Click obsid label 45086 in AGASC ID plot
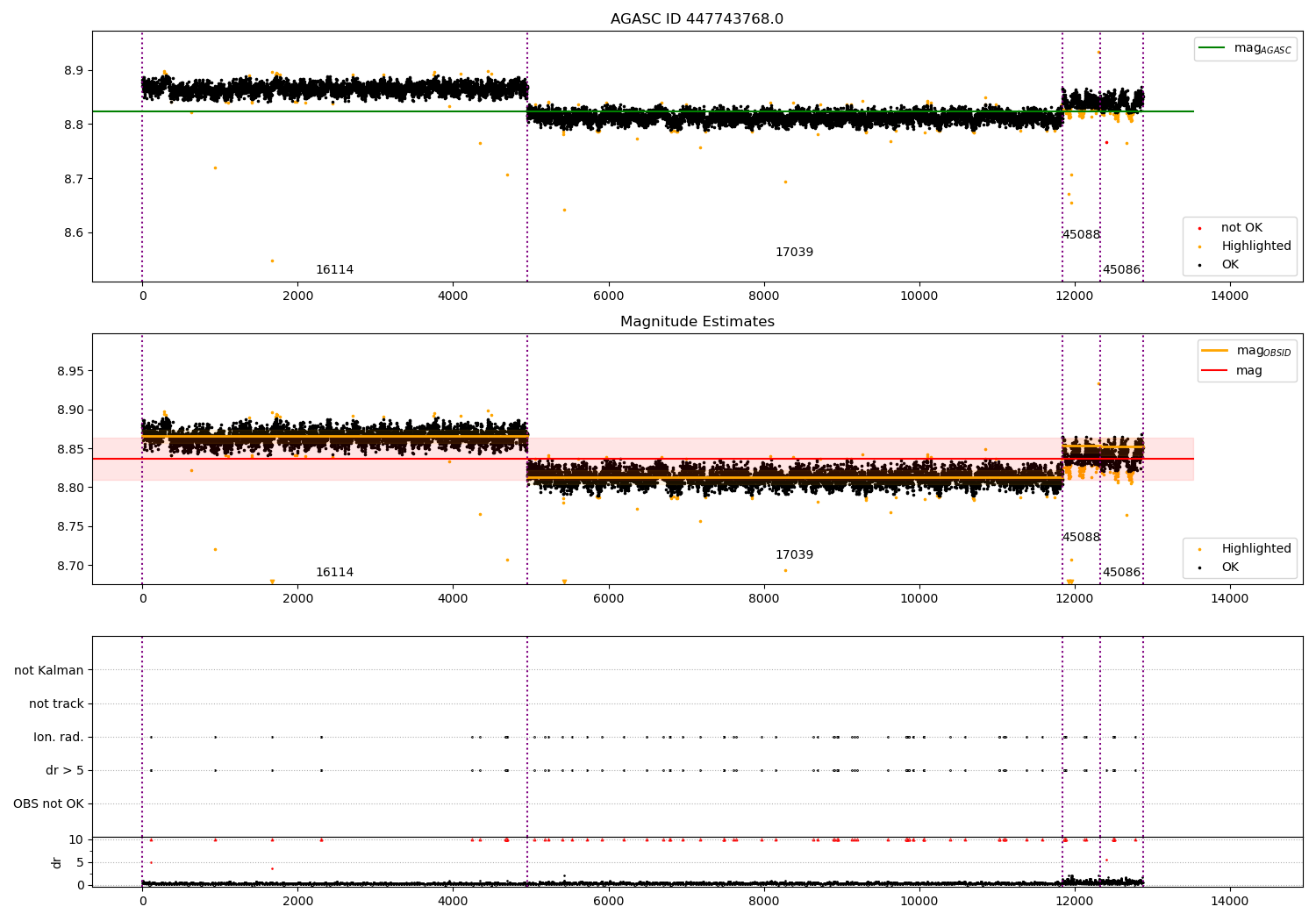The height and width of the screenshot is (921, 1316). [1121, 270]
